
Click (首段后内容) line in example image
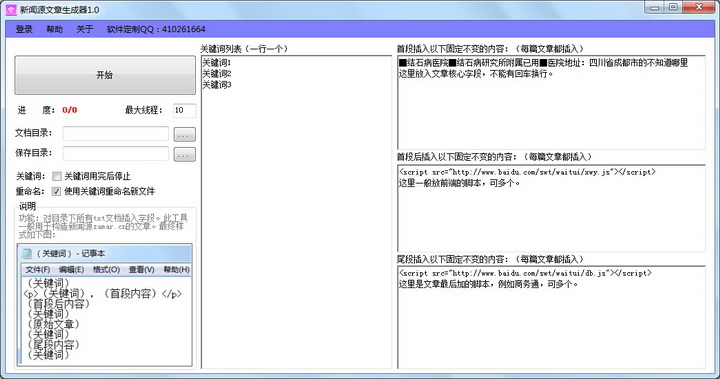(58, 304)
